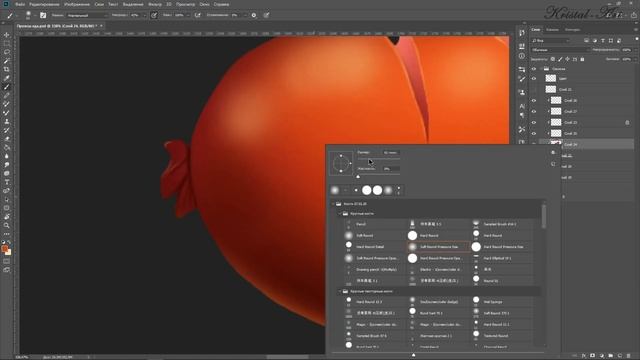Click the lock transparent pixels icon
Screen dimensions: 640x360
click(x=553, y=59)
